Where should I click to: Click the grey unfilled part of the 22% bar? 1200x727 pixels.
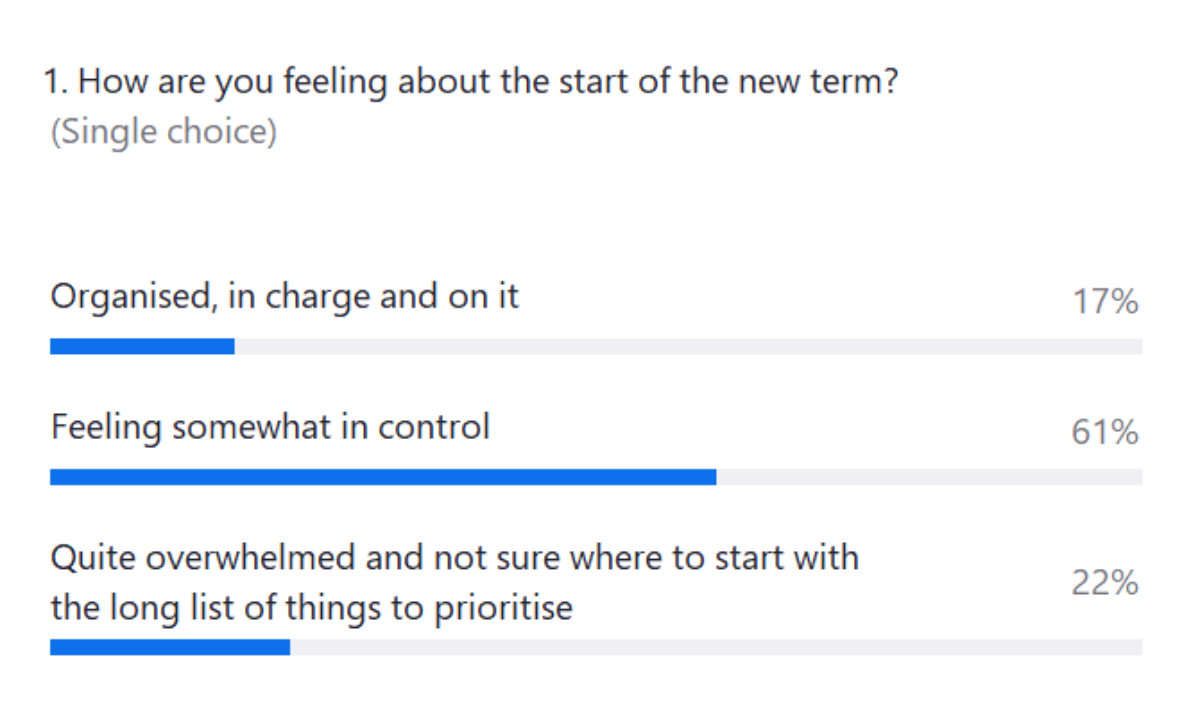(716, 647)
